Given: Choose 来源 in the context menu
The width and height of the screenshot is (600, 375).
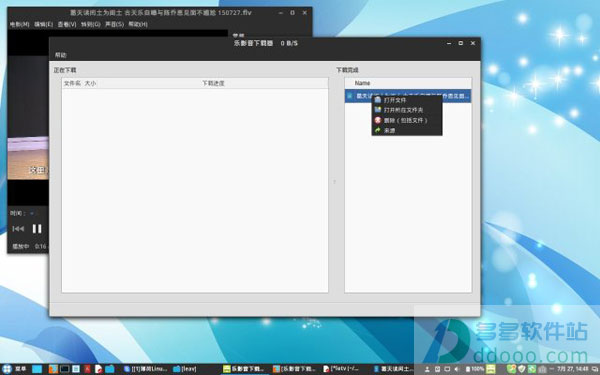Looking at the screenshot, I should [x=389, y=130].
